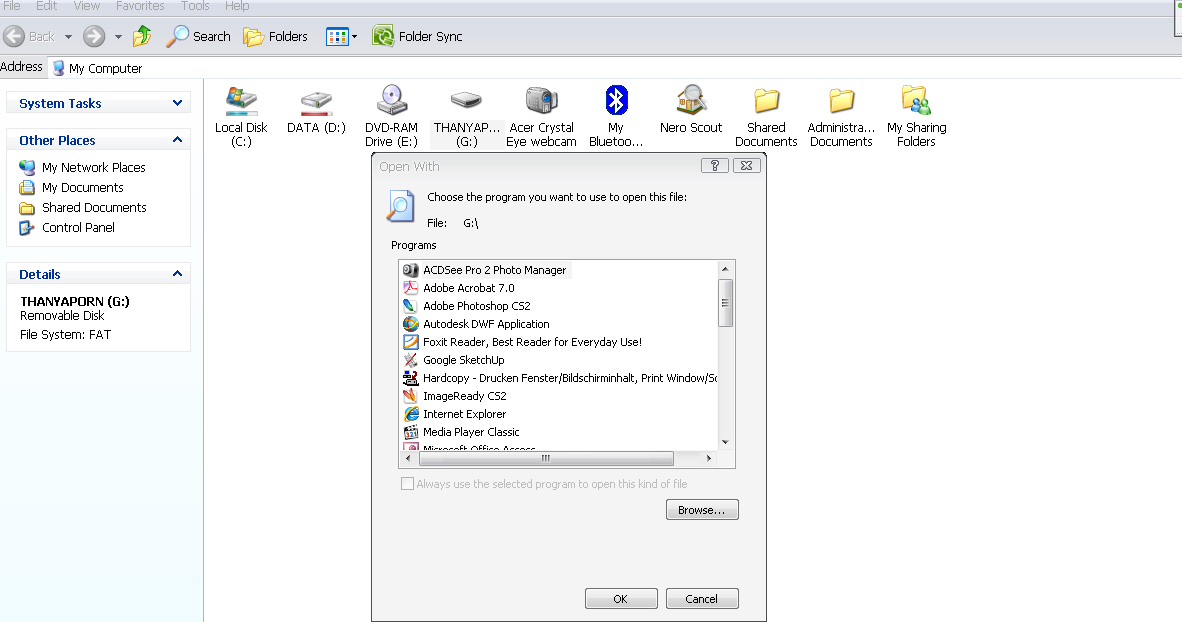Toggle the Folders pane toolbar button
Screen dimensions: 1182x622
point(275,36)
